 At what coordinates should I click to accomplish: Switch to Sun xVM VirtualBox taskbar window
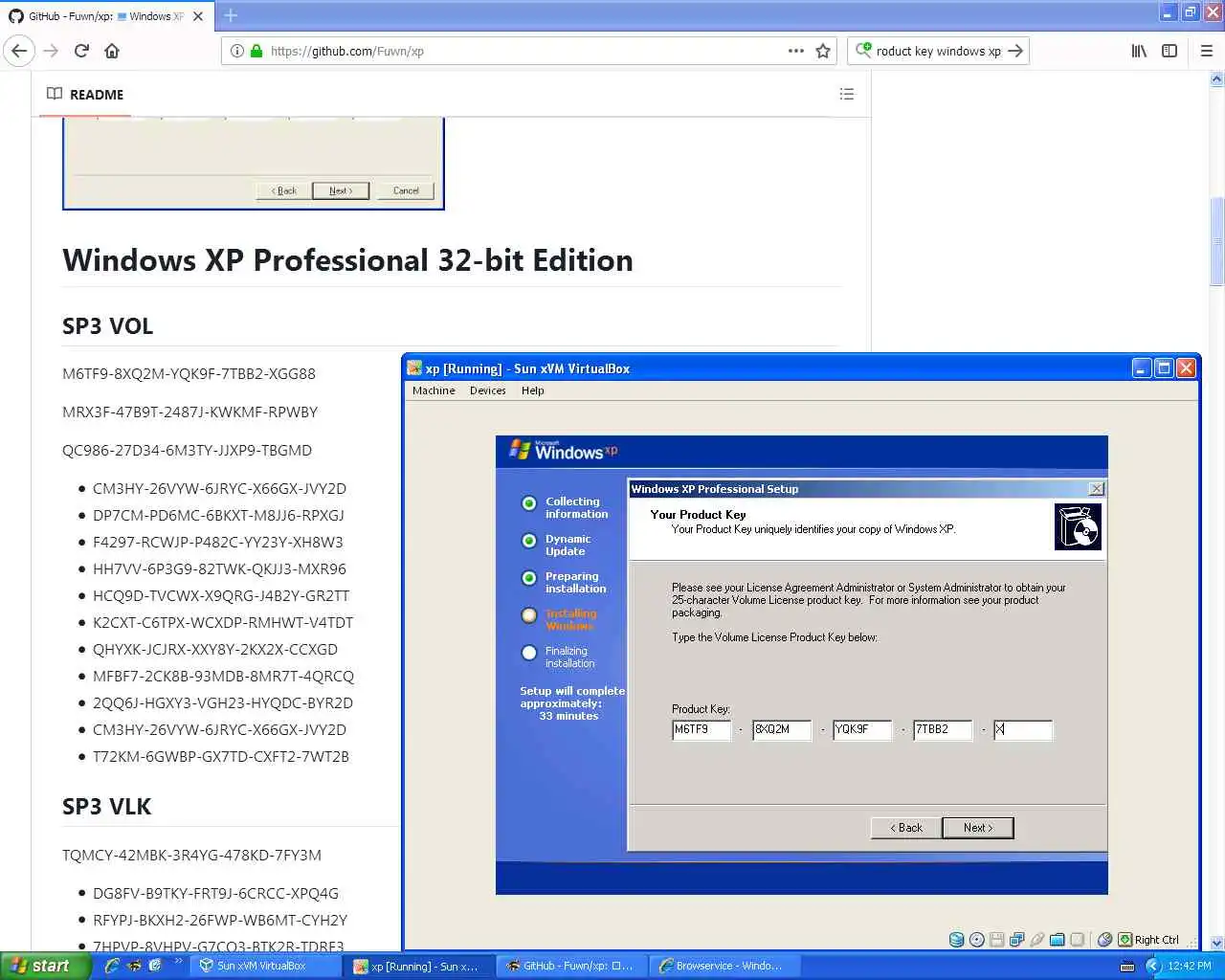(x=263, y=966)
